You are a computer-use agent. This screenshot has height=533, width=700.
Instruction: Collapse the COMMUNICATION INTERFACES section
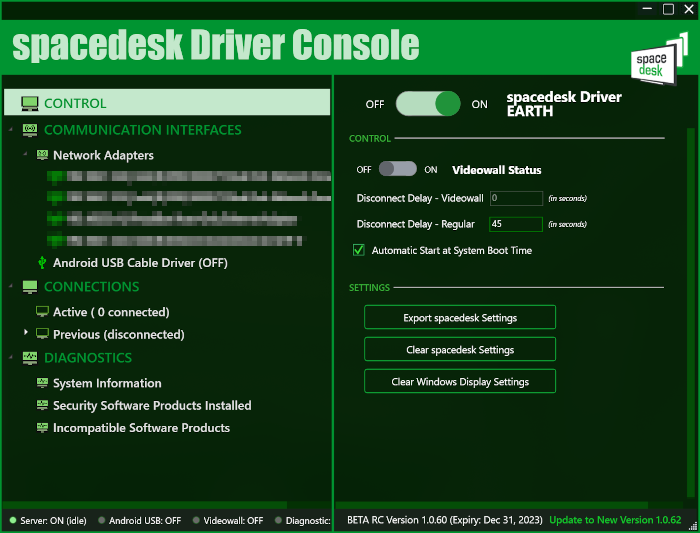coord(11,129)
